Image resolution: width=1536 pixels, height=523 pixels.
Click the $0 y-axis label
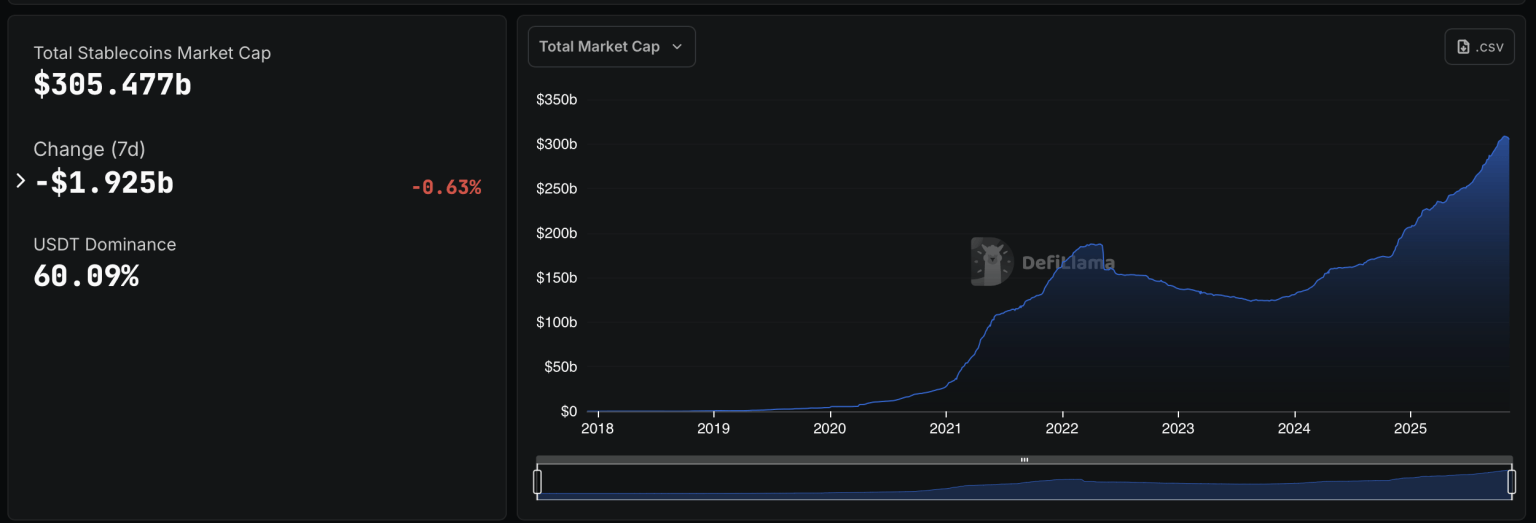coord(567,411)
